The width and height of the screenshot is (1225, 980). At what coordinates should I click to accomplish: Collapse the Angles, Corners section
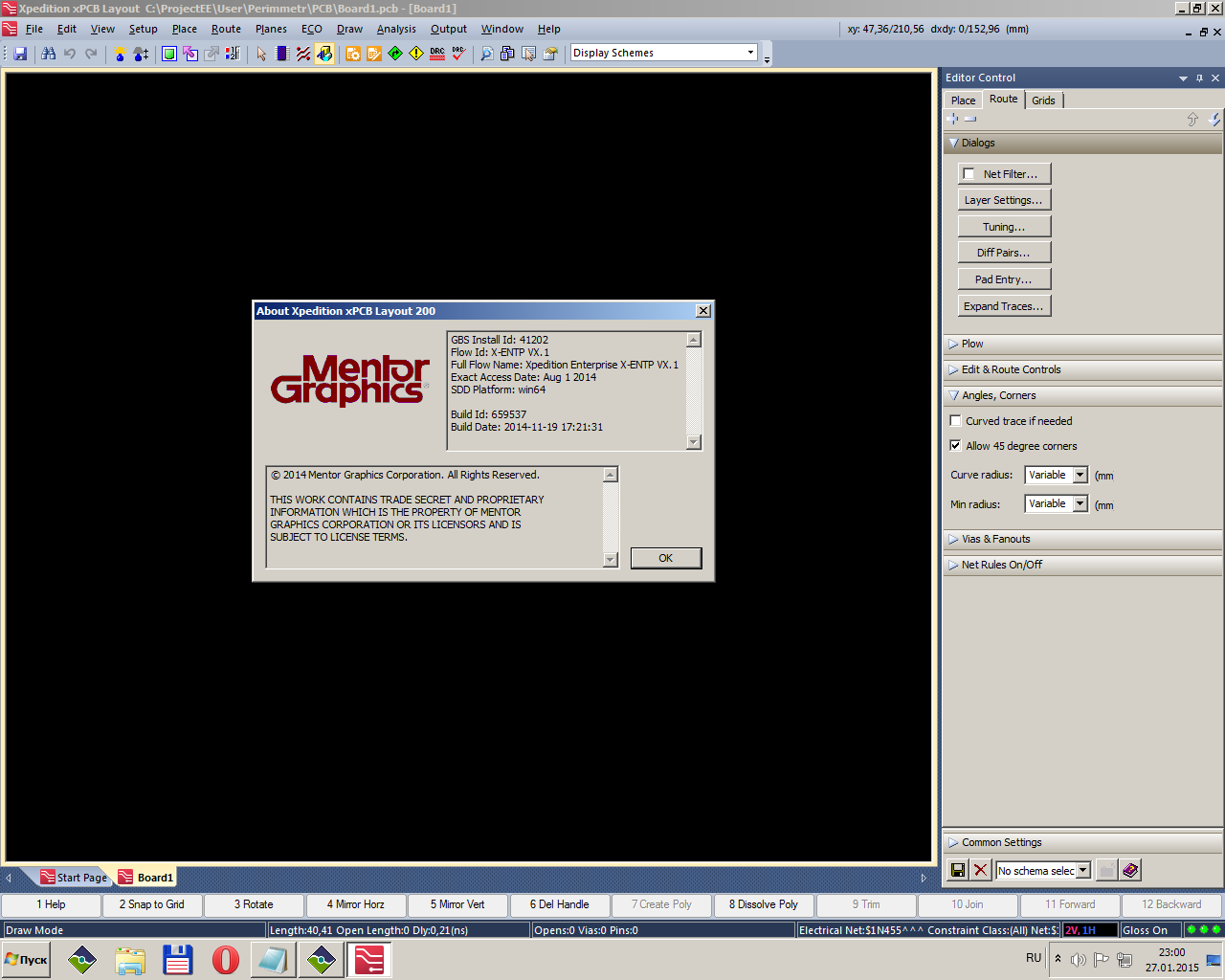(x=1082, y=395)
